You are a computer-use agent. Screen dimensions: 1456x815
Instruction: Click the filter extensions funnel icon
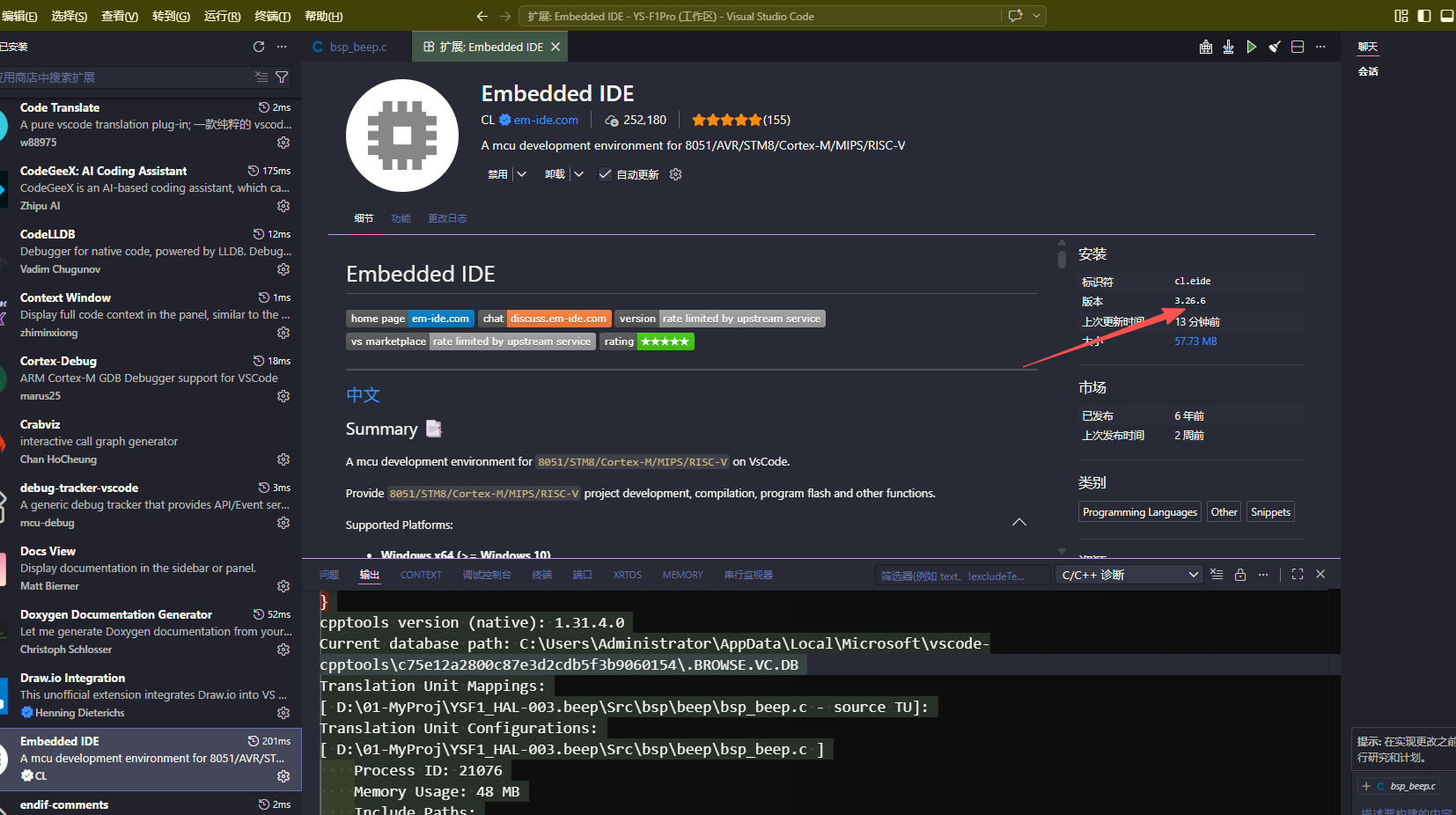coord(282,77)
